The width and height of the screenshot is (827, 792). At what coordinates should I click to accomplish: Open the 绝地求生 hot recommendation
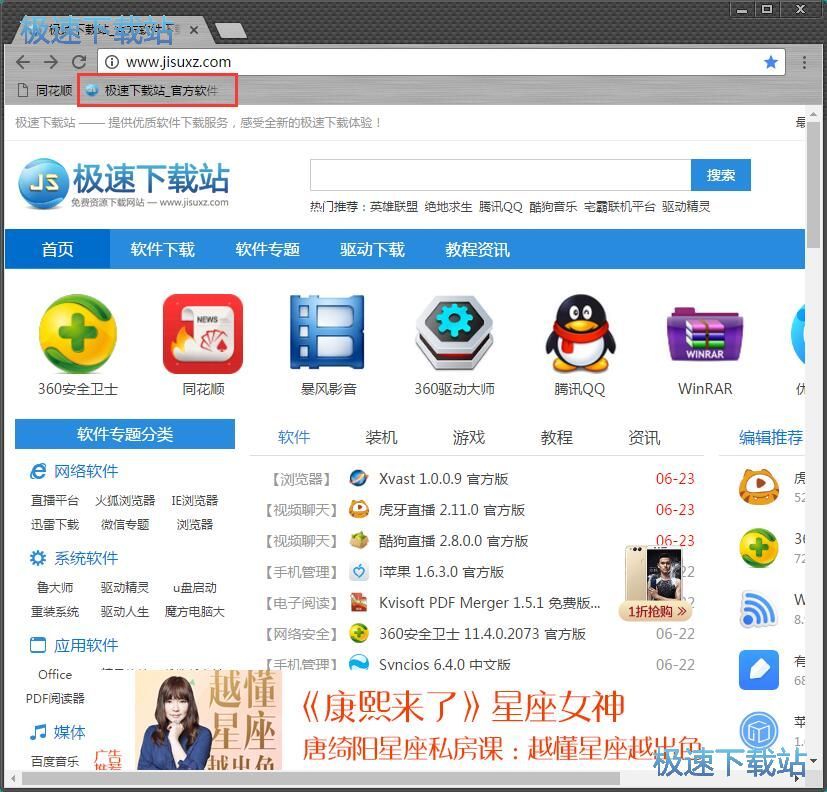[x=448, y=207]
